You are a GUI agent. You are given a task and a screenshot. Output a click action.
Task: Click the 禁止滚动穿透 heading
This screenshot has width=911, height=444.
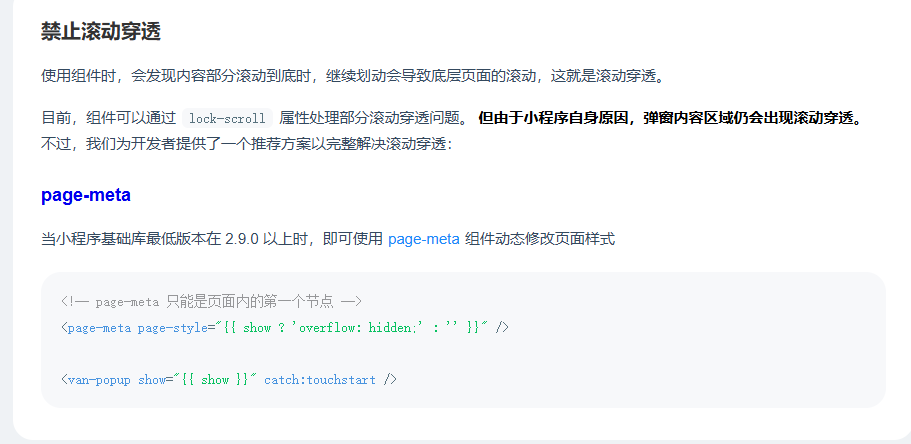[x=101, y=31]
